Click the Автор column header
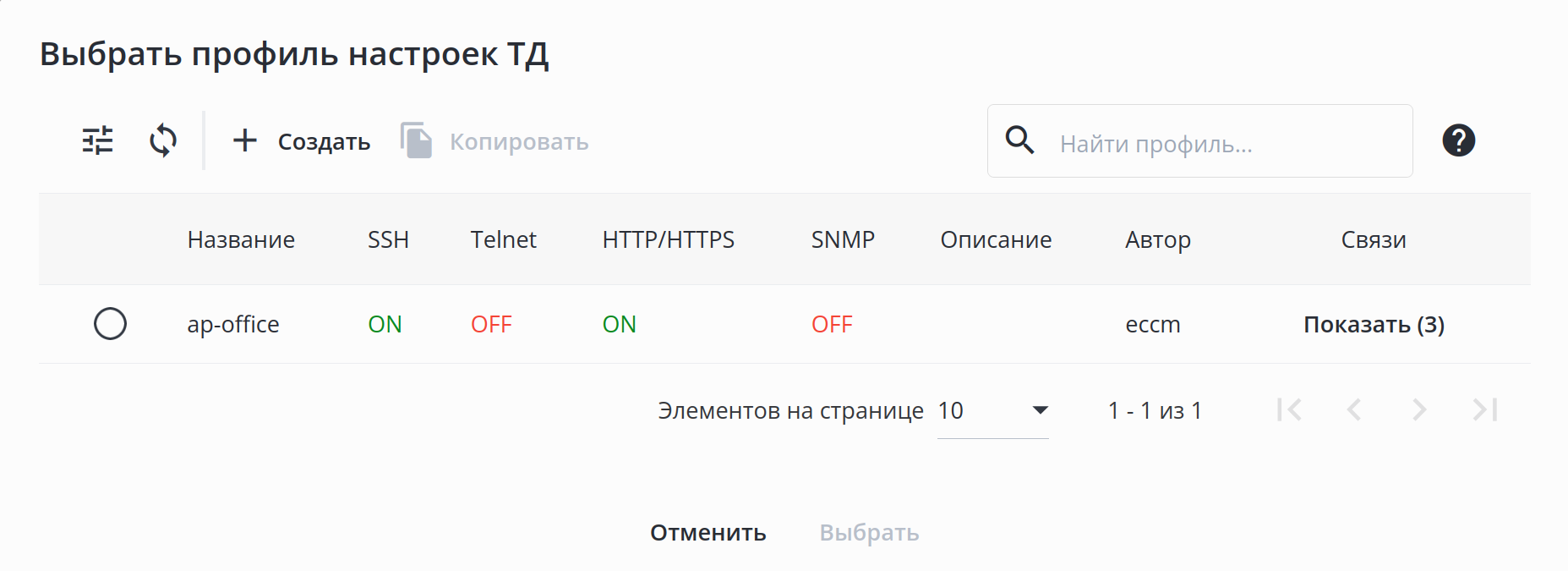 tap(1157, 240)
